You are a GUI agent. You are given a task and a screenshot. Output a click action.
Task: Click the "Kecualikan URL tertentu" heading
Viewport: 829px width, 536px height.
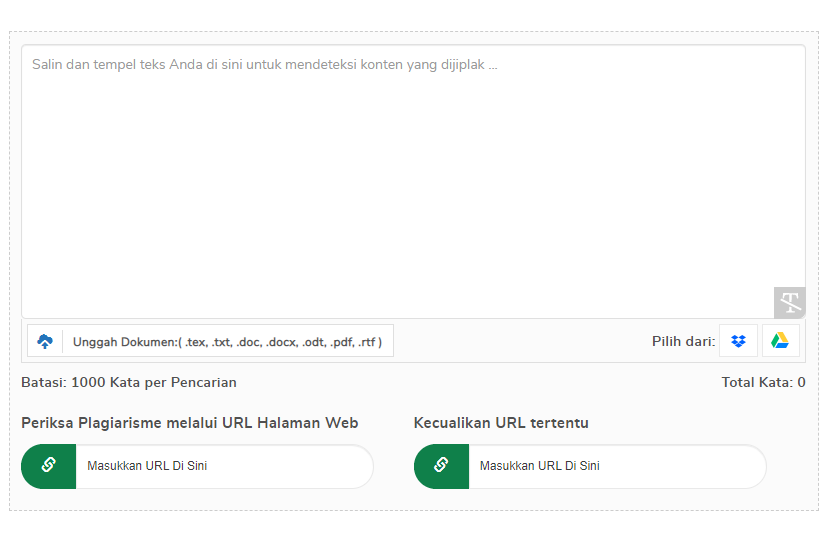501,423
